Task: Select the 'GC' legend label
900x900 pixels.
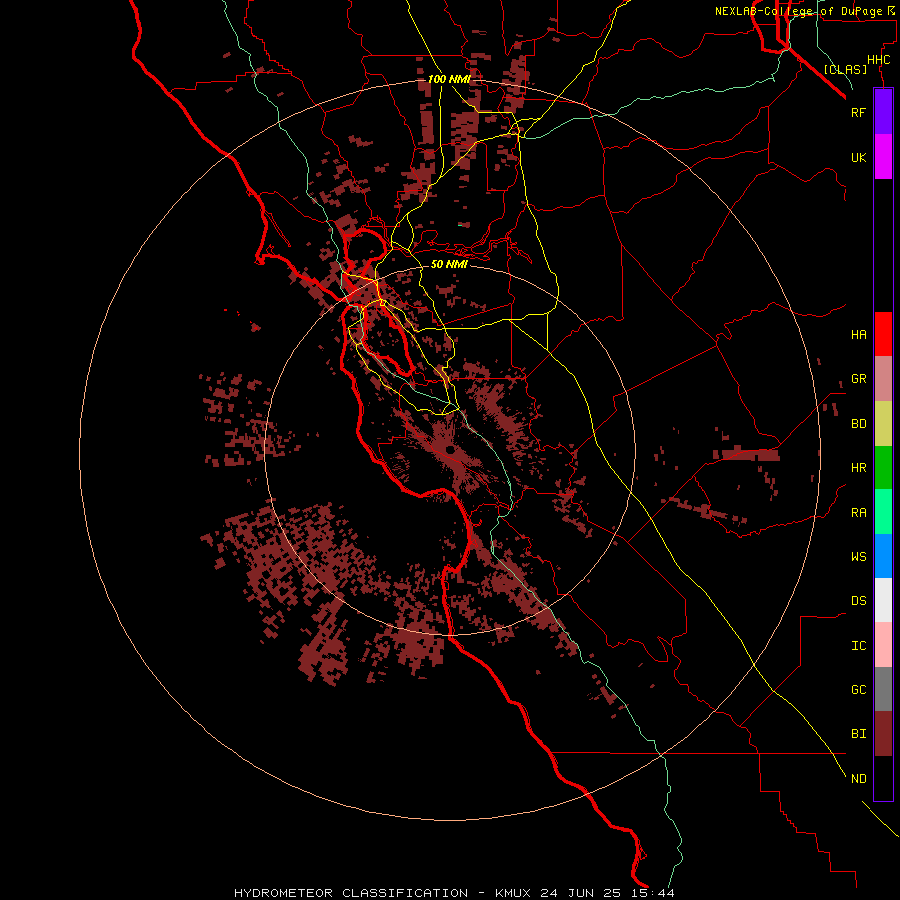Action: point(858,689)
